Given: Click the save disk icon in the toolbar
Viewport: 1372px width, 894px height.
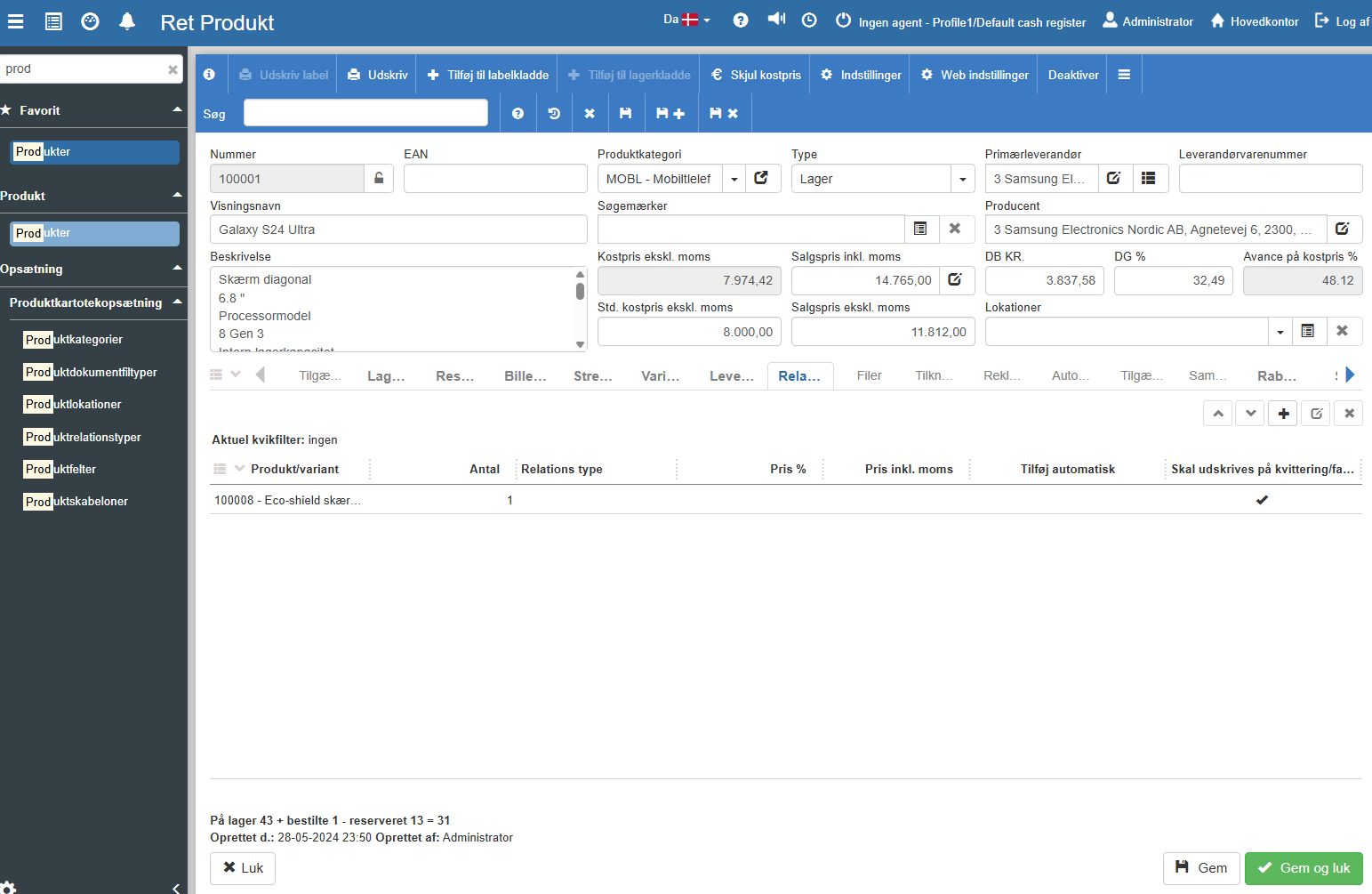Looking at the screenshot, I should click(x=626, y=114).
